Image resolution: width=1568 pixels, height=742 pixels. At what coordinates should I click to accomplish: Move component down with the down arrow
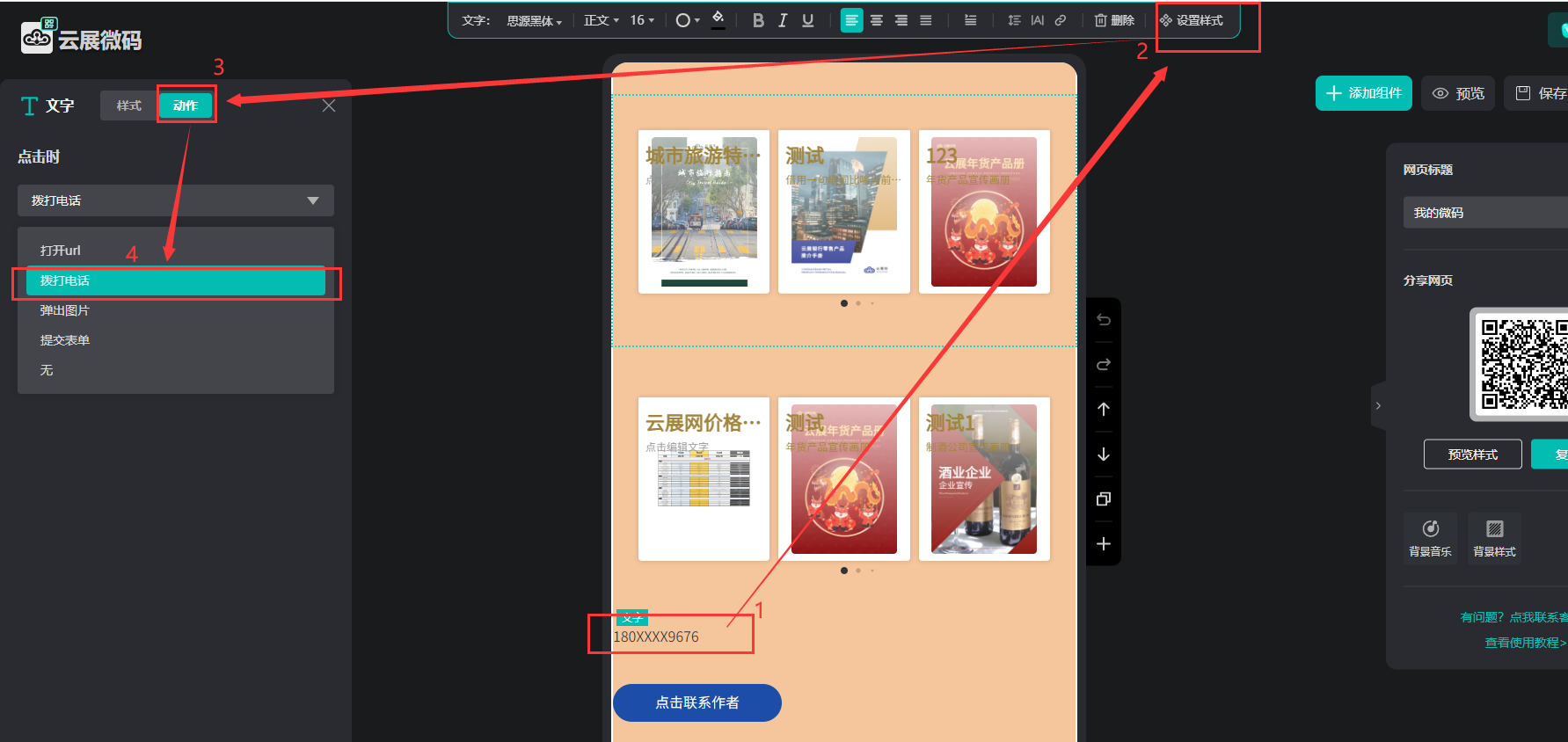tap(1104, 455)
